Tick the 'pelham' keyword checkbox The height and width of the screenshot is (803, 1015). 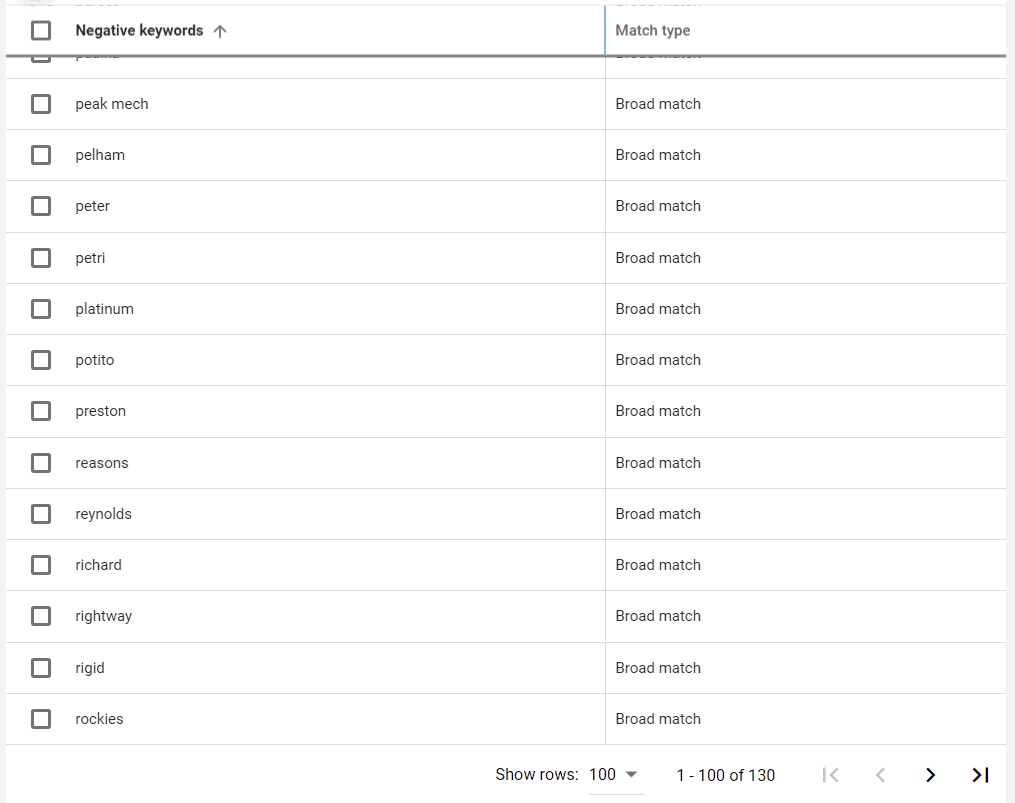pos(41,155)
